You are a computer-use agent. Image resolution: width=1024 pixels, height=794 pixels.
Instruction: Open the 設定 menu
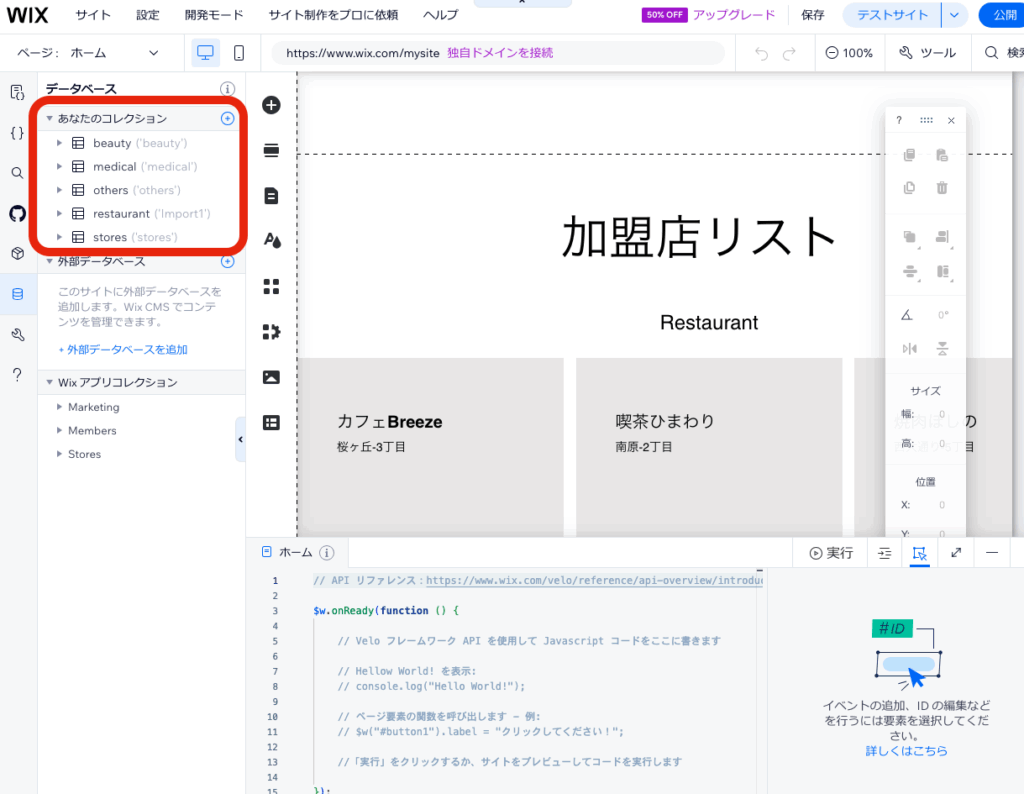148,15
